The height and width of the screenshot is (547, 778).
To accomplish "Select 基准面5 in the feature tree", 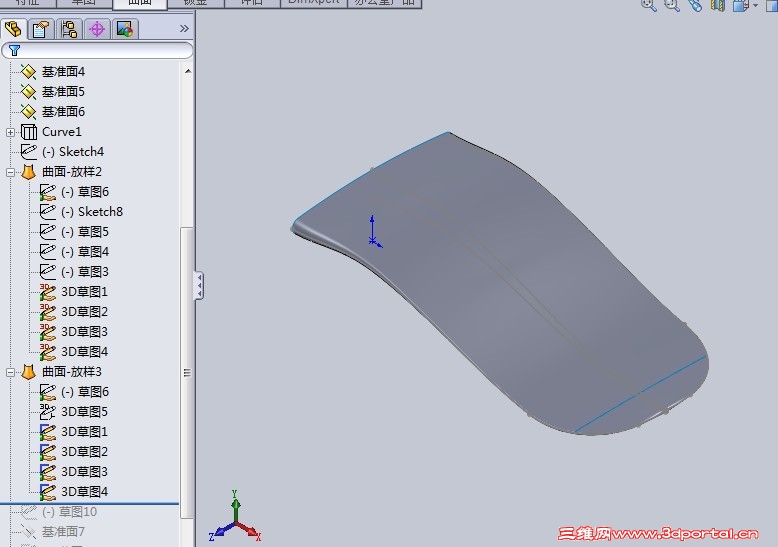I will 63,92.
